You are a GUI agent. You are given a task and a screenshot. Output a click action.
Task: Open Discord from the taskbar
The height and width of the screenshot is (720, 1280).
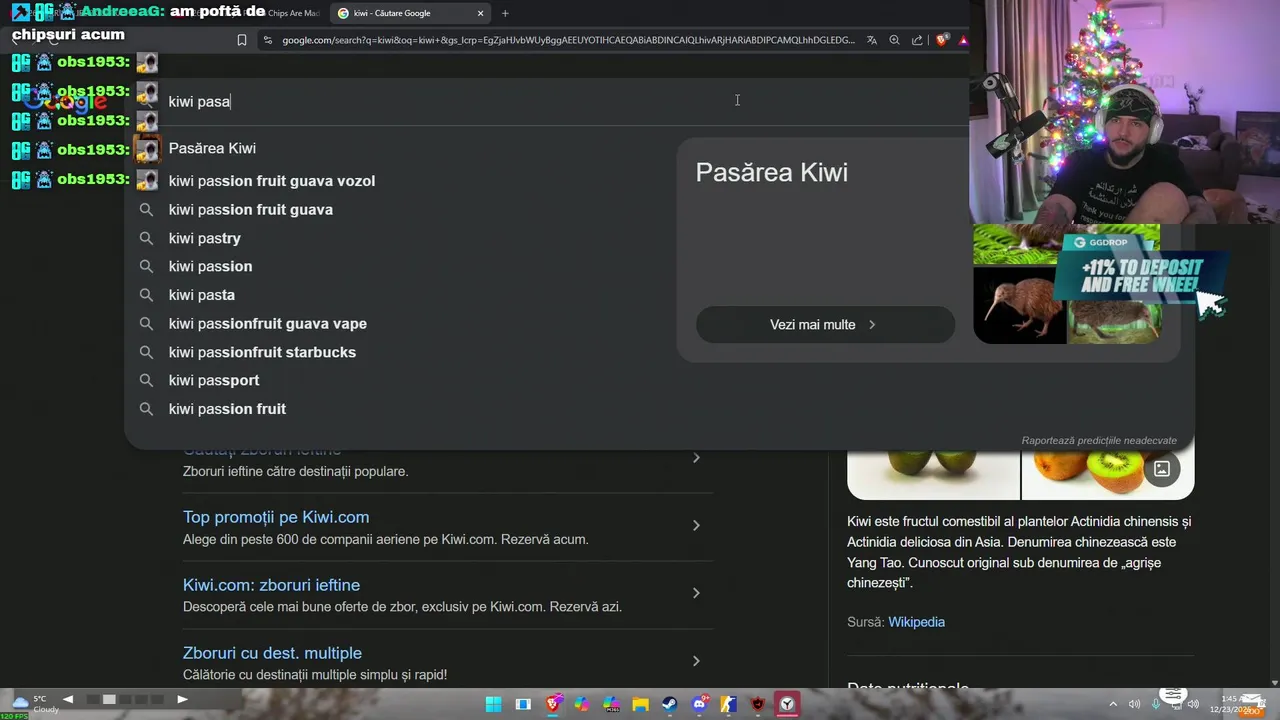700,704
